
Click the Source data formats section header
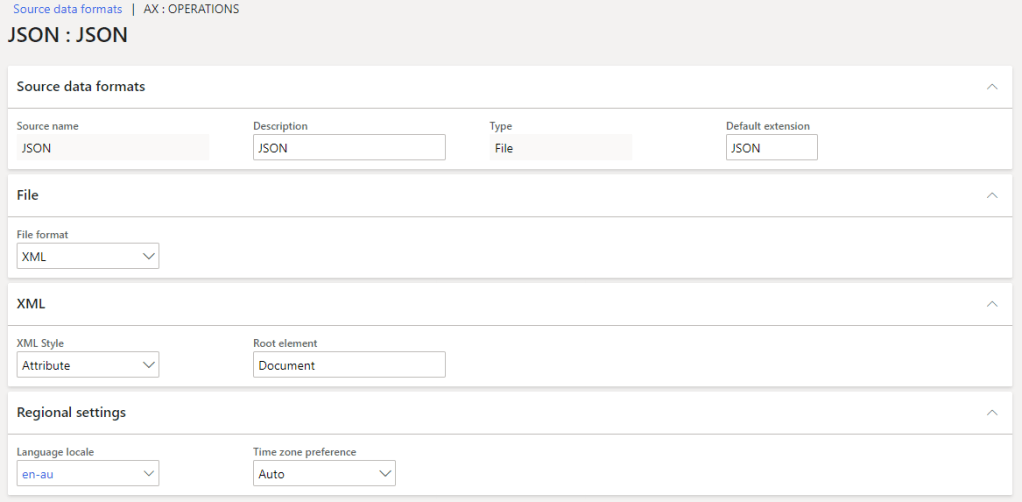[x=81, y=87]
